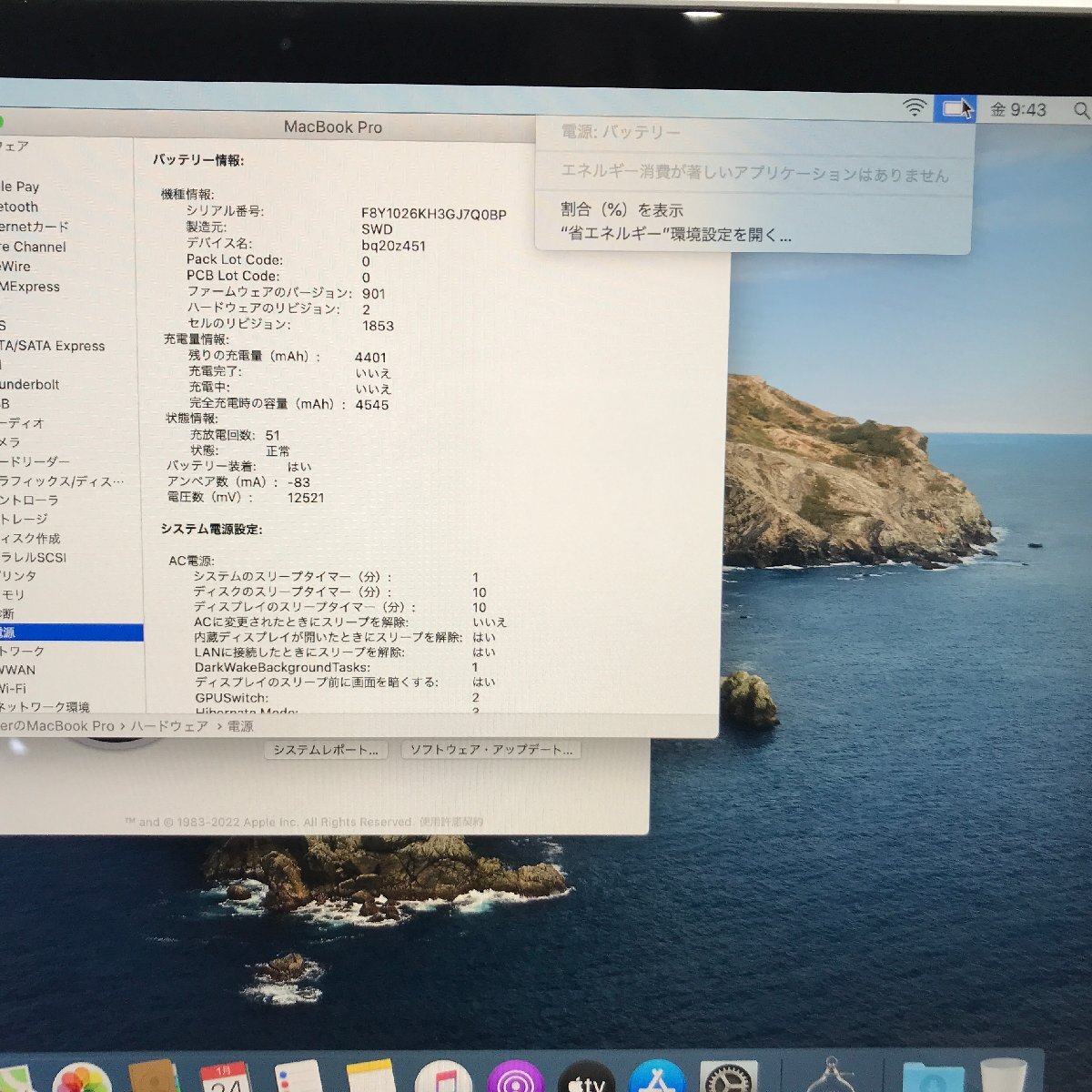The height and width of the screenshot is (1092, 1092).
Task: Open Contacts app in Dock
Action: (153, 1077)
